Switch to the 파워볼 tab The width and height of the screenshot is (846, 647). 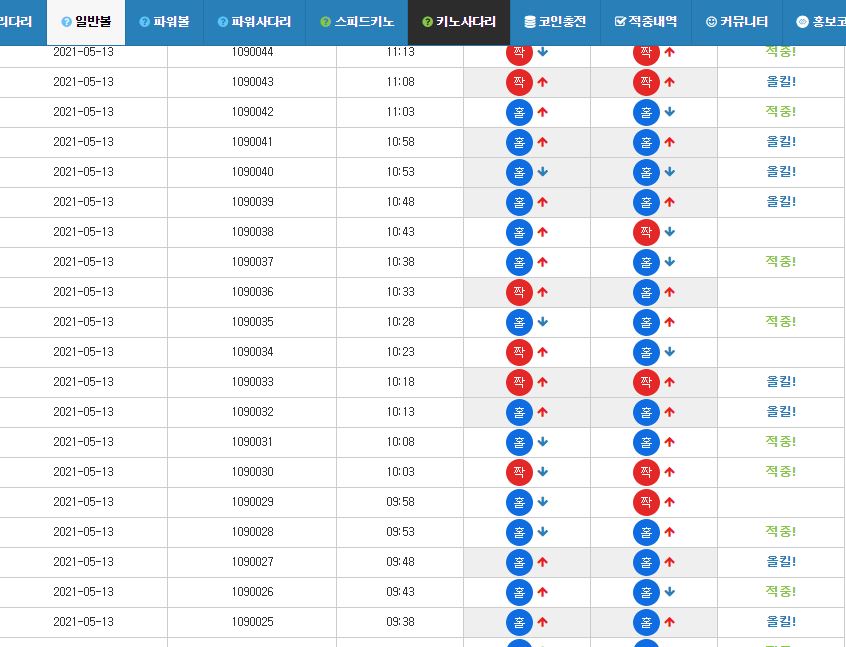pyautogui.click(x=164, y=22)
